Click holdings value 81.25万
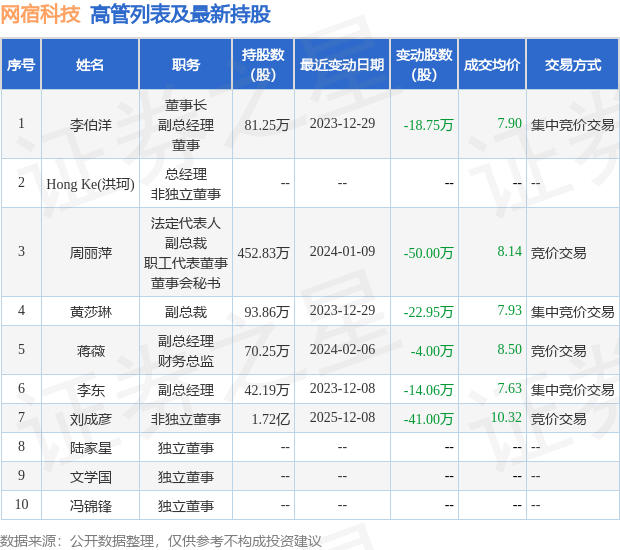This screenshot has width=620, height=550. coord(267,125)
